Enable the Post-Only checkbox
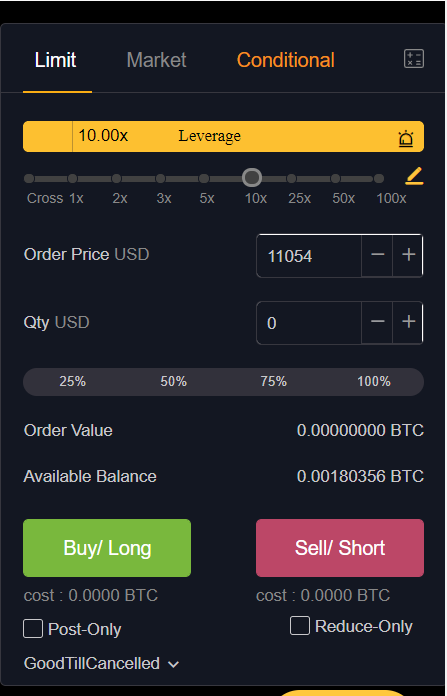 click(33, 629)
